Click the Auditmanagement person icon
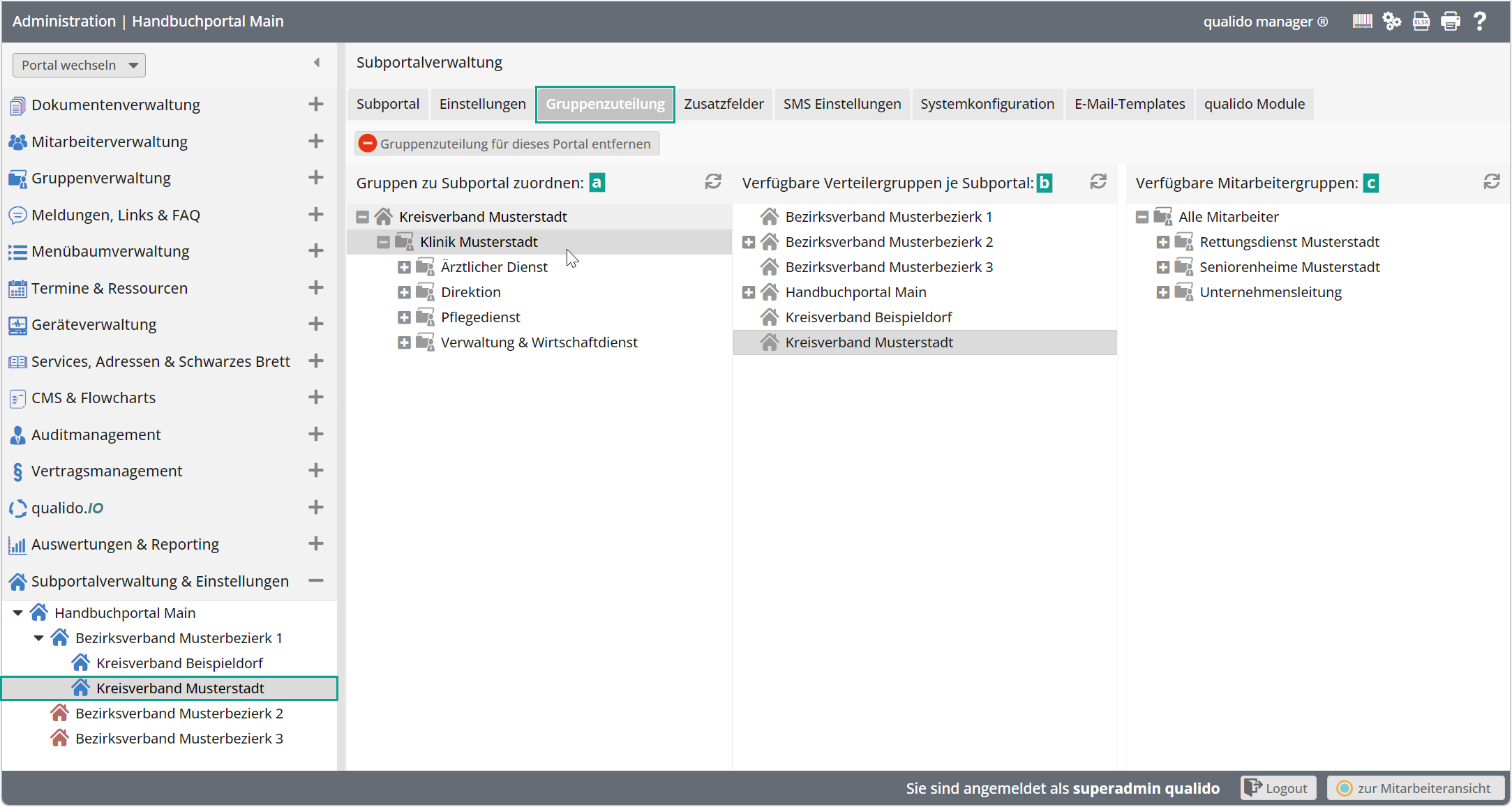Viewport: 1512px width, 807px height. (x=17, y=435)
